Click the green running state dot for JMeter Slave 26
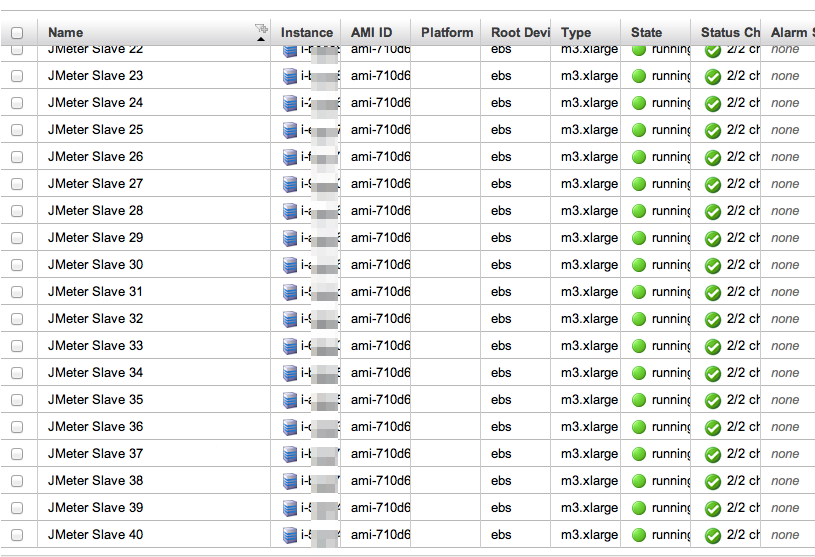 click(639, 157)
